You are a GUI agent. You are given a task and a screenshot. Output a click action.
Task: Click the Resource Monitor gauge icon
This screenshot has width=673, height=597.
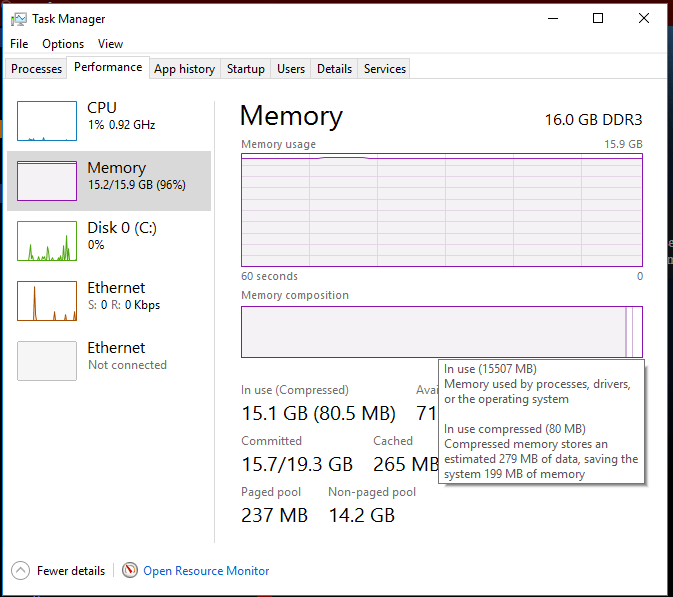click(130, 570)
